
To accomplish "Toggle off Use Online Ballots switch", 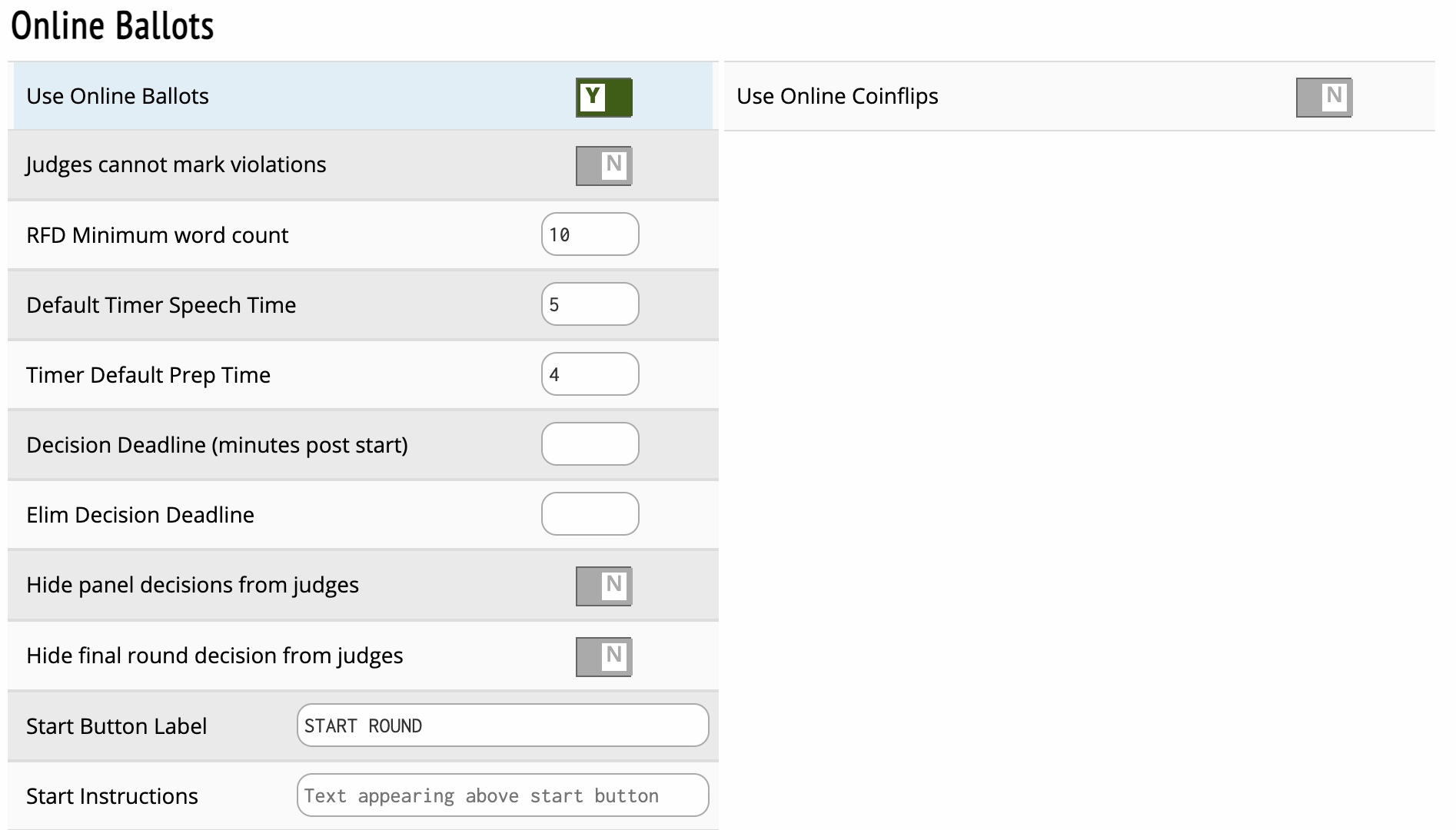I will [x=603, y=98].
